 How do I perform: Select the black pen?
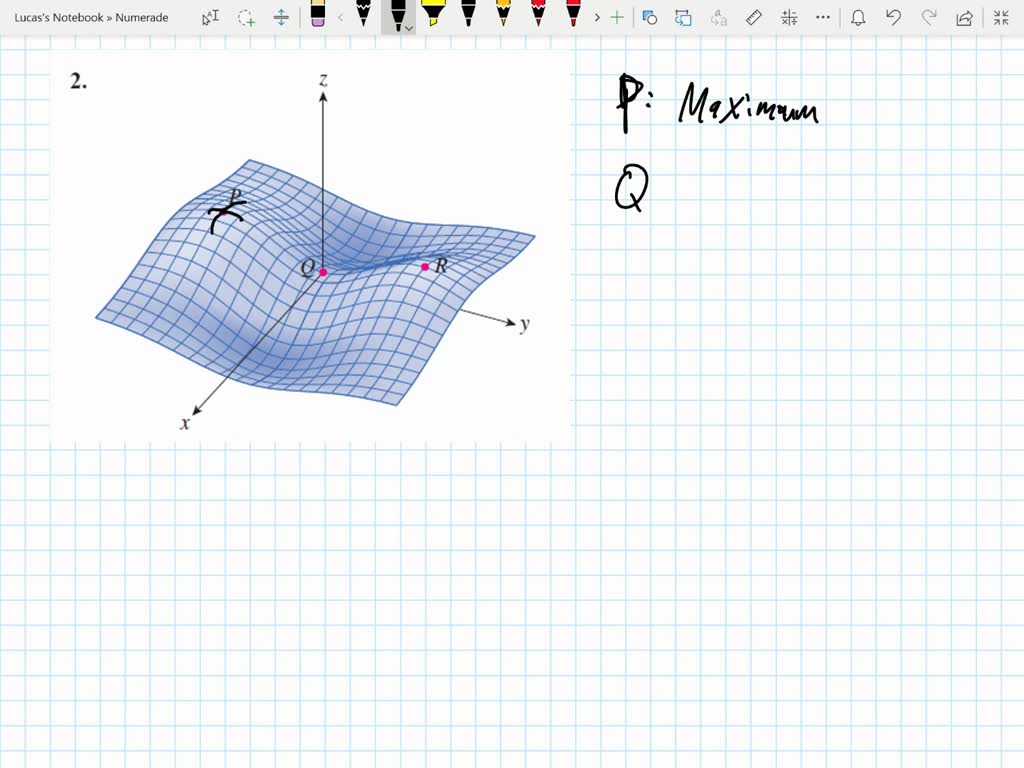point(397,15)
